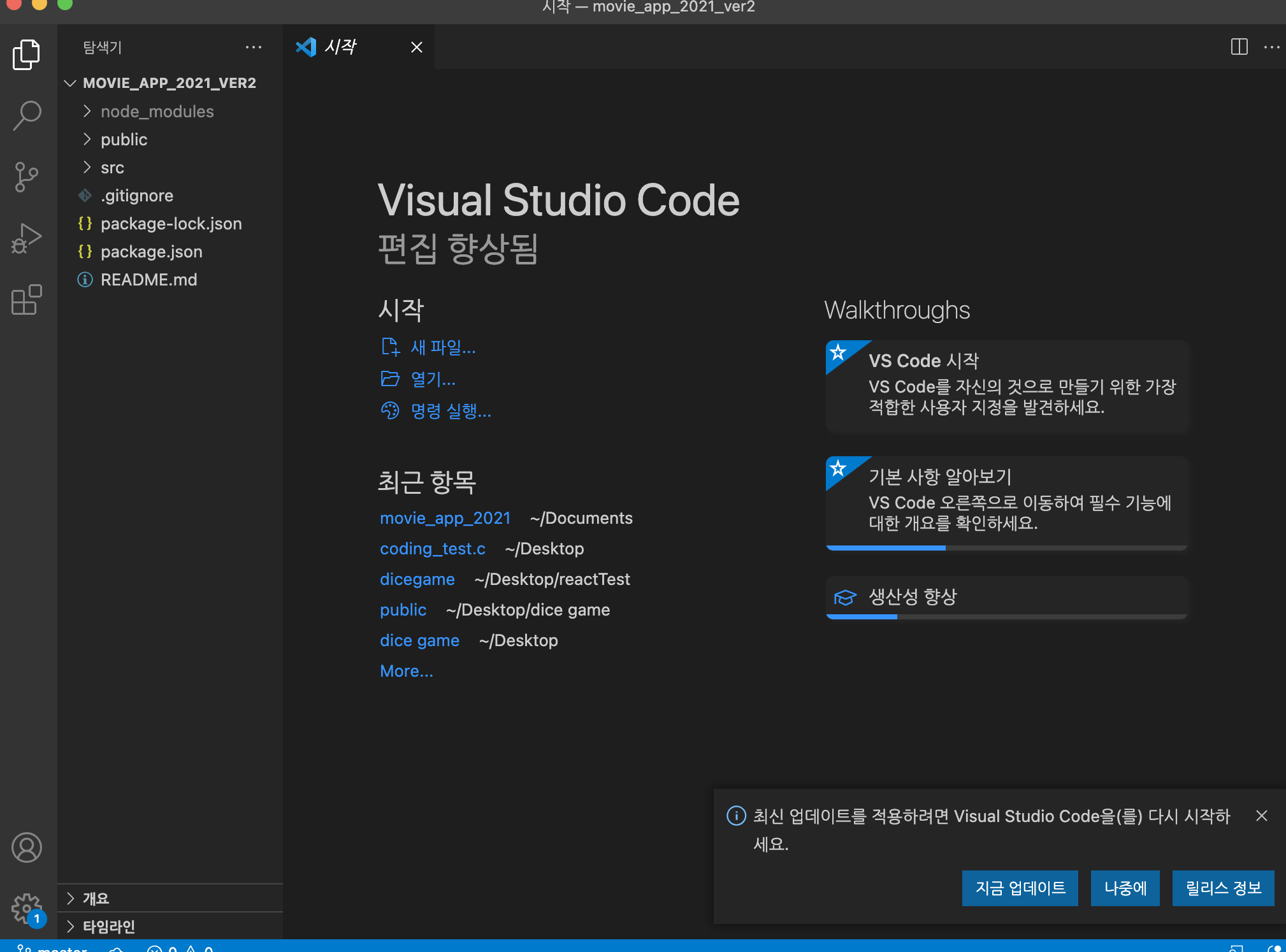Image resolution: width=1286 pixels, height=952 pixels.
Task: Open recent folder dicegame
Action: pyautogui.click(x=417, y=579)
